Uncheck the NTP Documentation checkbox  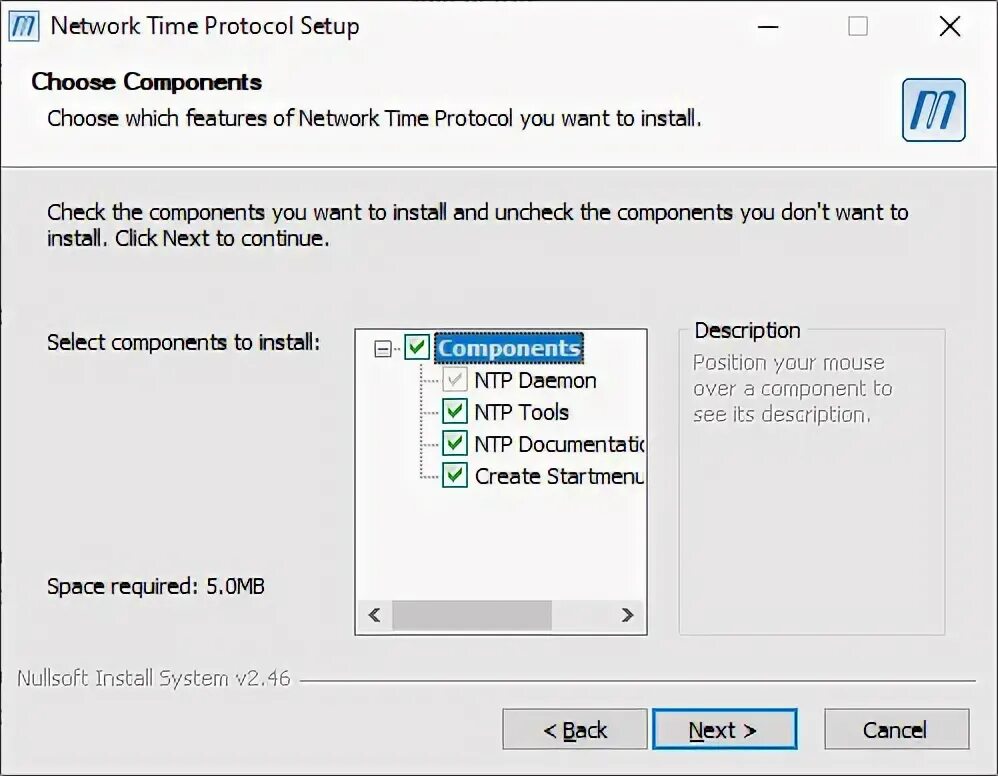coord(455,443)
